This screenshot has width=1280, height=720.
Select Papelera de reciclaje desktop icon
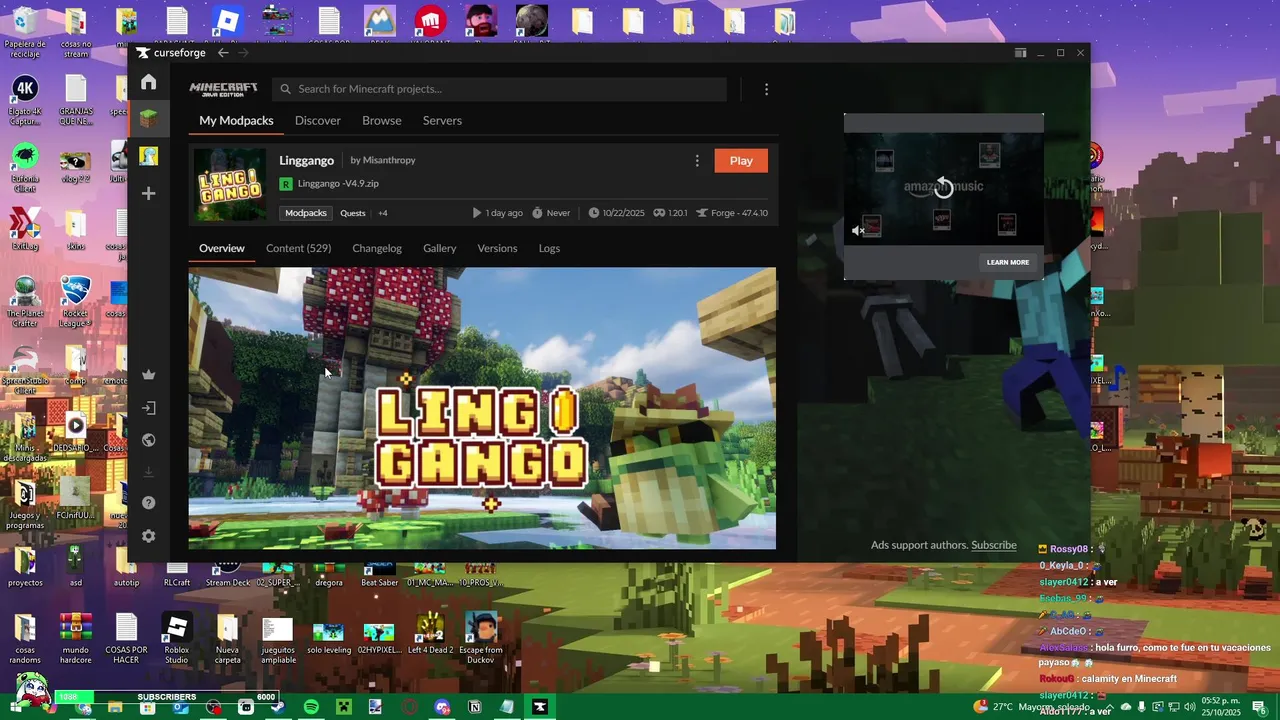(x=25, y=33)
